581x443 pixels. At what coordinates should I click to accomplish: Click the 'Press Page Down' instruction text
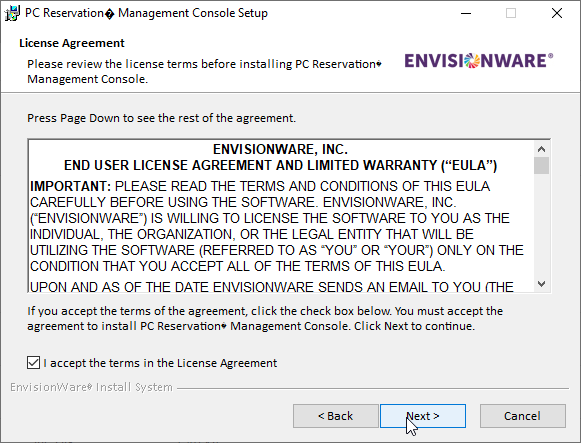pos(162,118)
